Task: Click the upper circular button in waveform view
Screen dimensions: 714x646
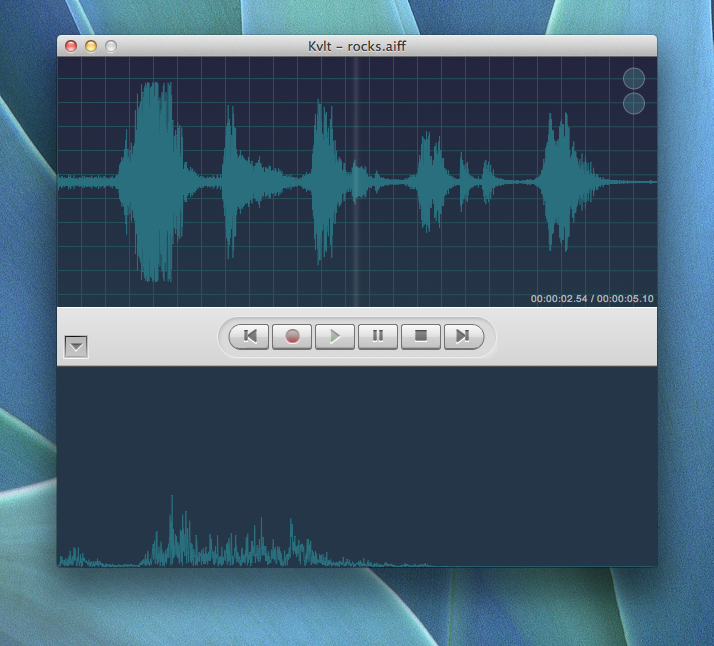Action: click(x=633, y=78)
